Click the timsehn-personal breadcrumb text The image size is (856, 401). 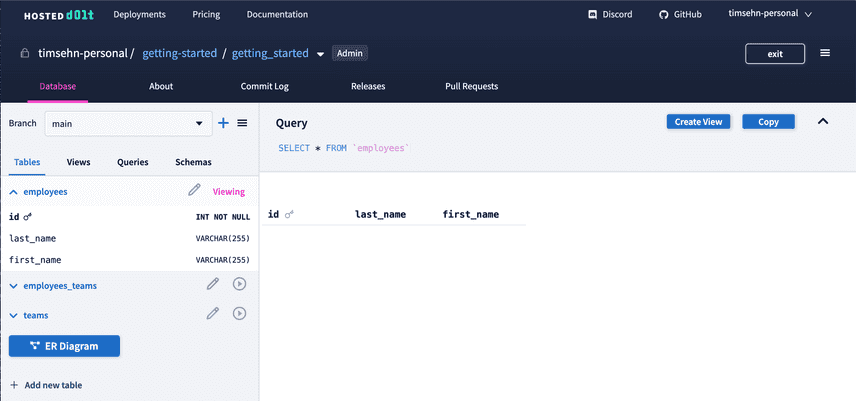(x=83, y=53)
